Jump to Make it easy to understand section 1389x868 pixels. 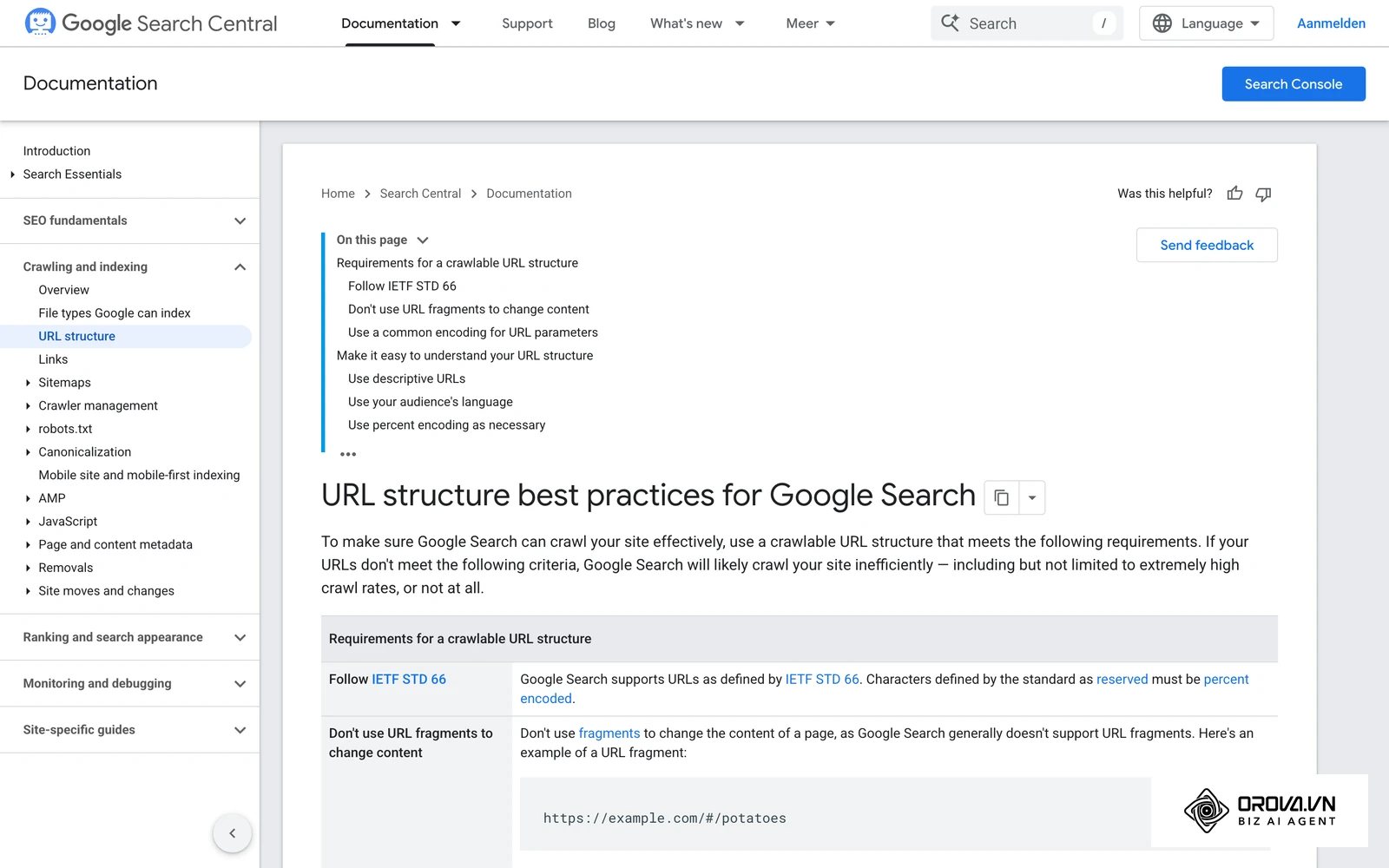click(x=465, y=356)
